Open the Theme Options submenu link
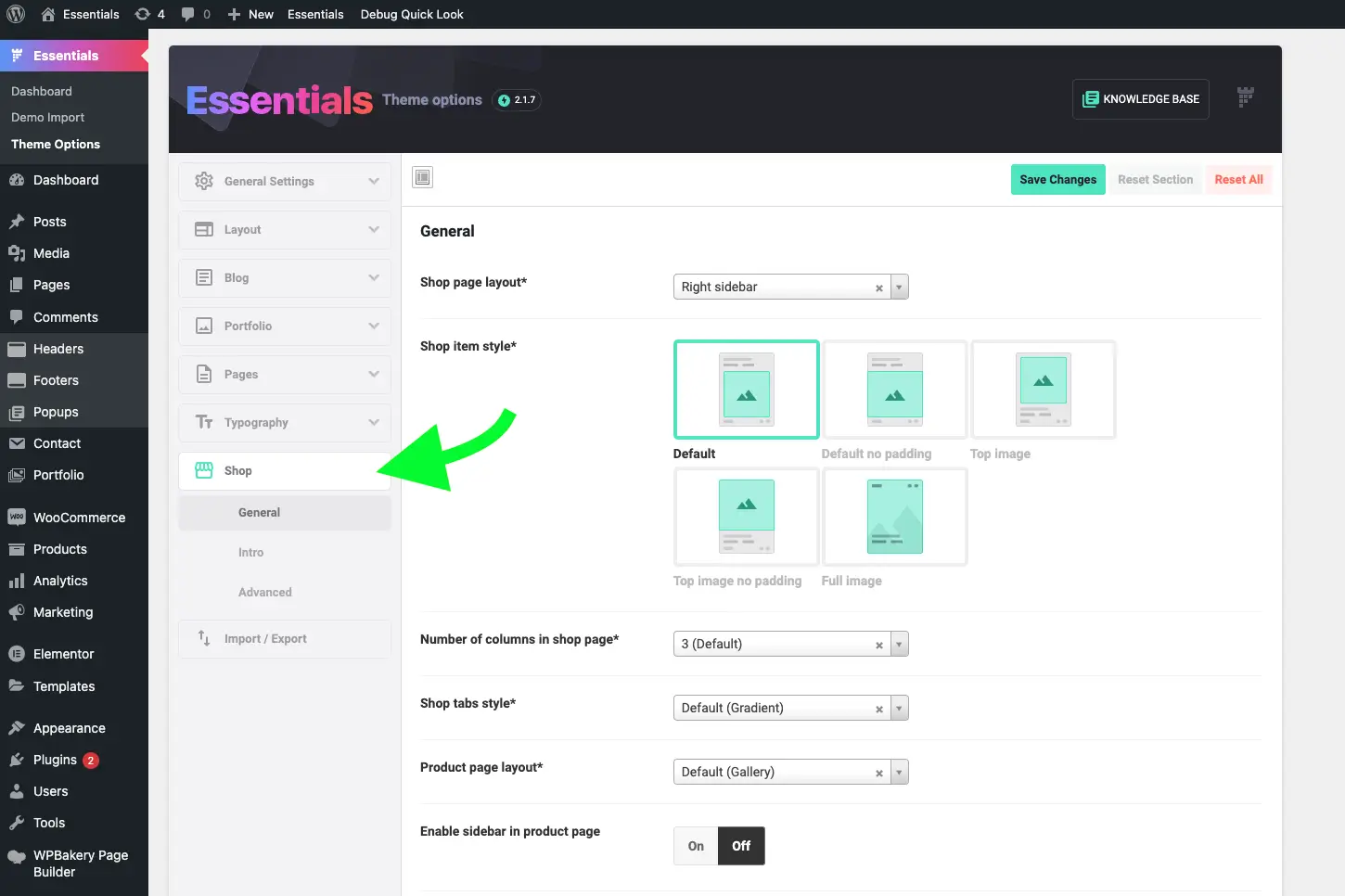This screenshot has width=1345, height=896. tap(56, 144)
